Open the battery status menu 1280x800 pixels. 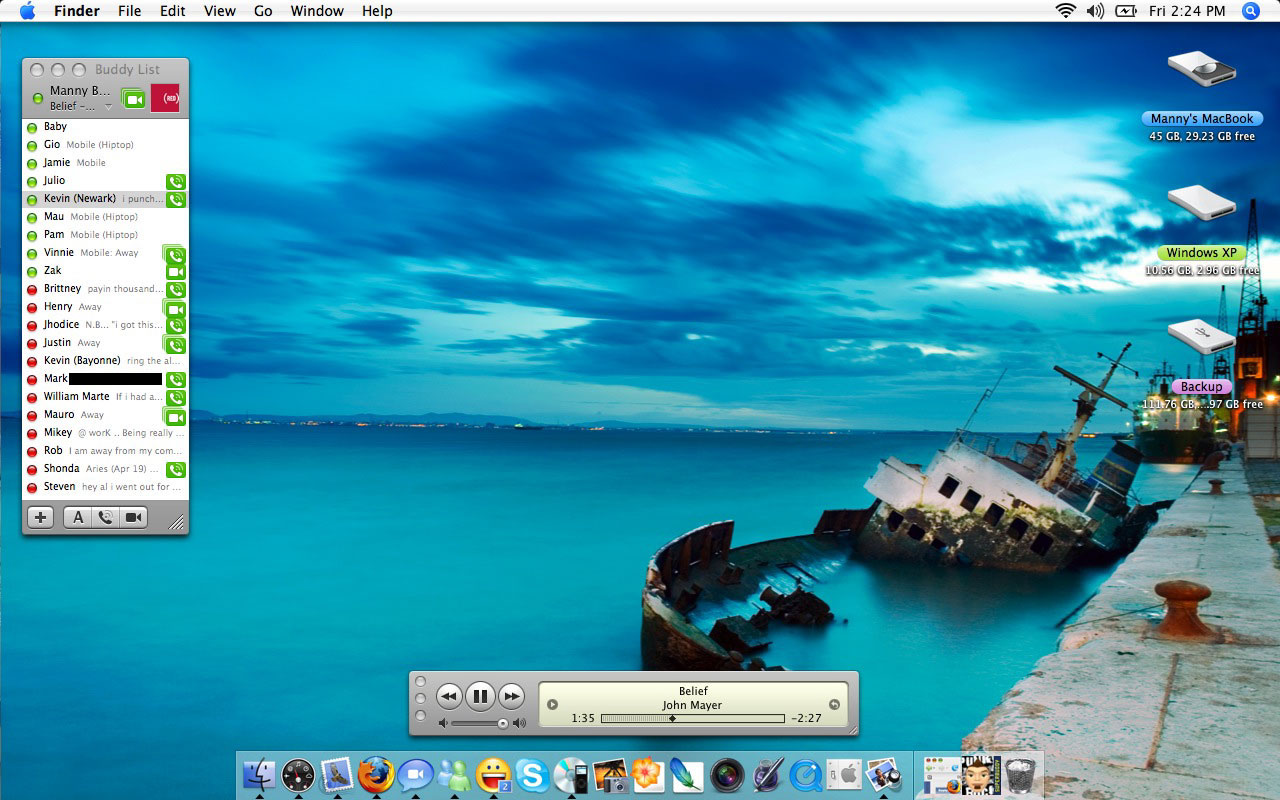tap(1126, 11)
